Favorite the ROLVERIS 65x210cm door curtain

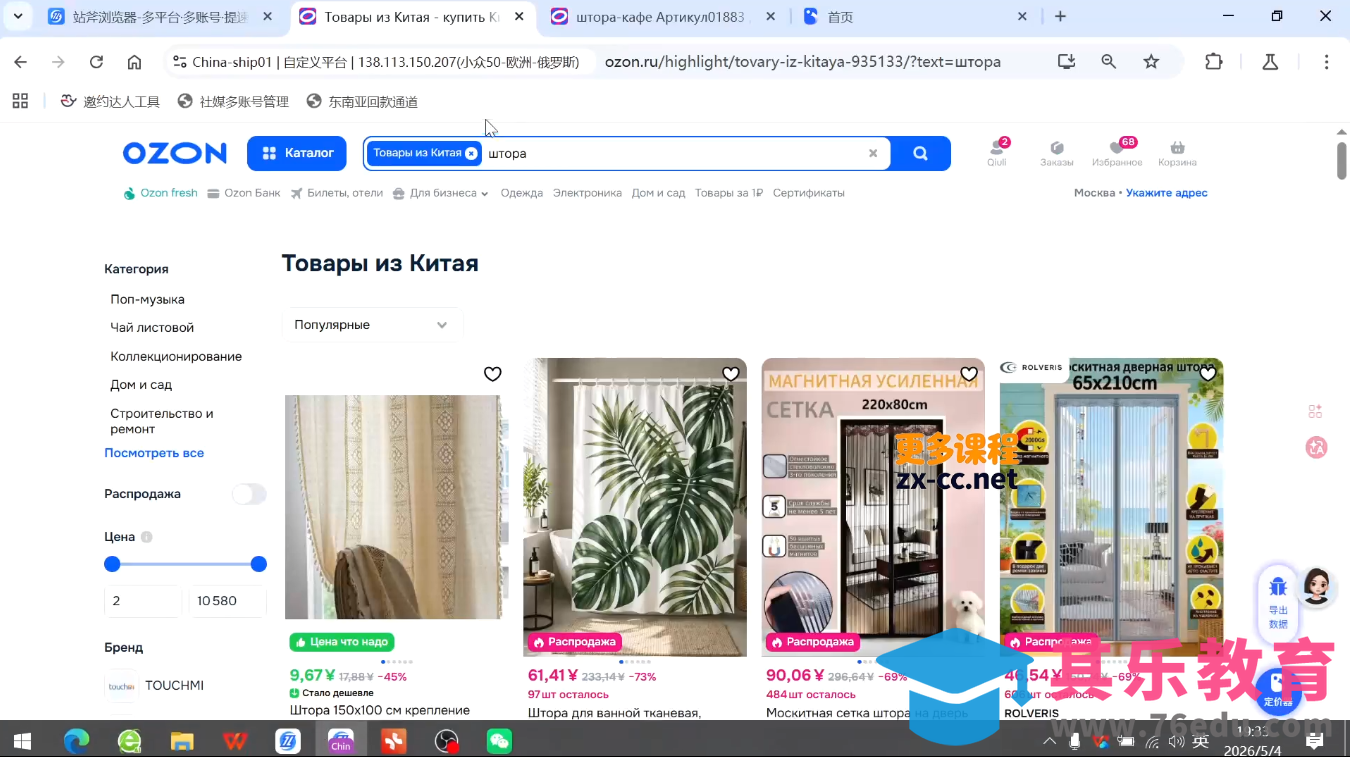click(x=1208, y=374)
